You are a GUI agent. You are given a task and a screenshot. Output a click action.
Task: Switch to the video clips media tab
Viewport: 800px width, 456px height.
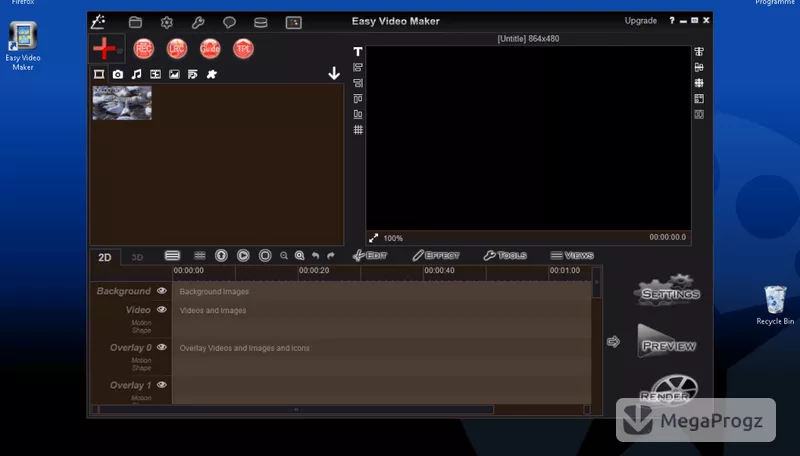(99, 74)
